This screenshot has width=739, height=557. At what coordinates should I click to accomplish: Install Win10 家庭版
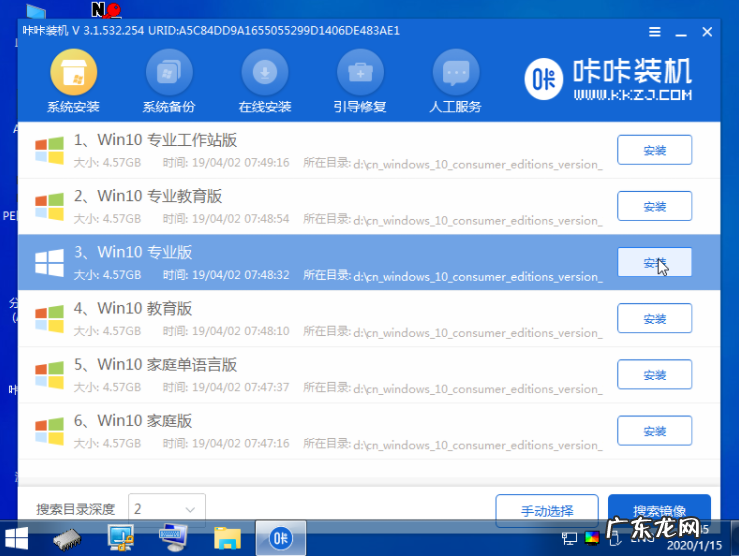coord(655,431)
